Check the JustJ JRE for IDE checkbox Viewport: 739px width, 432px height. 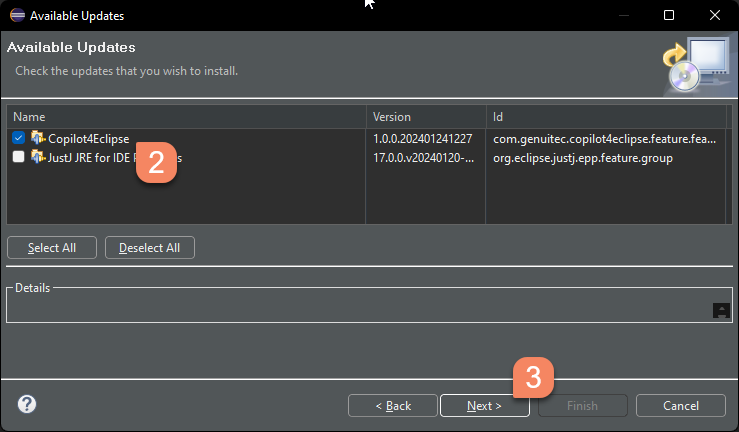(18, 156)
